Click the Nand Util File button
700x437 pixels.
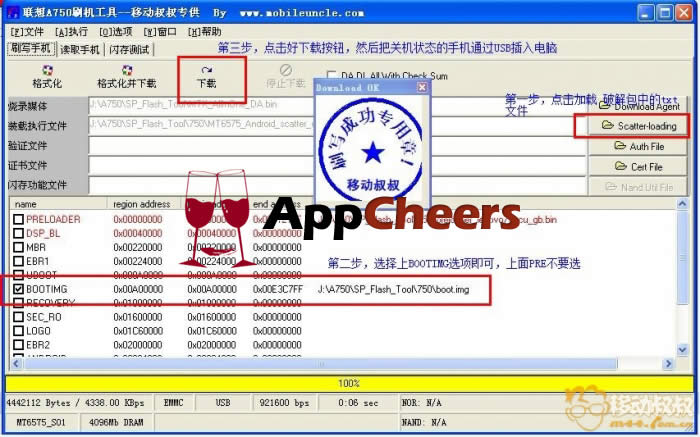click(x=638, y=187)
